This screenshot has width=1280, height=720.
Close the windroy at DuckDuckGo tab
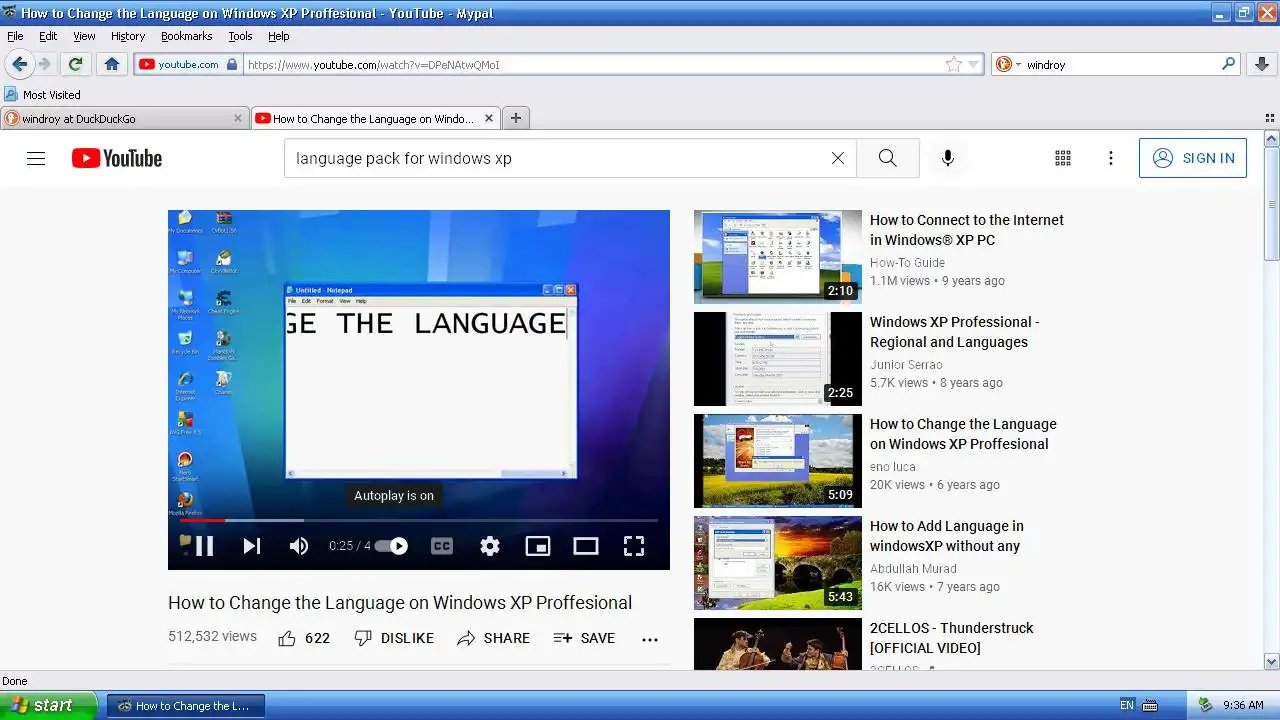point(238,118)
